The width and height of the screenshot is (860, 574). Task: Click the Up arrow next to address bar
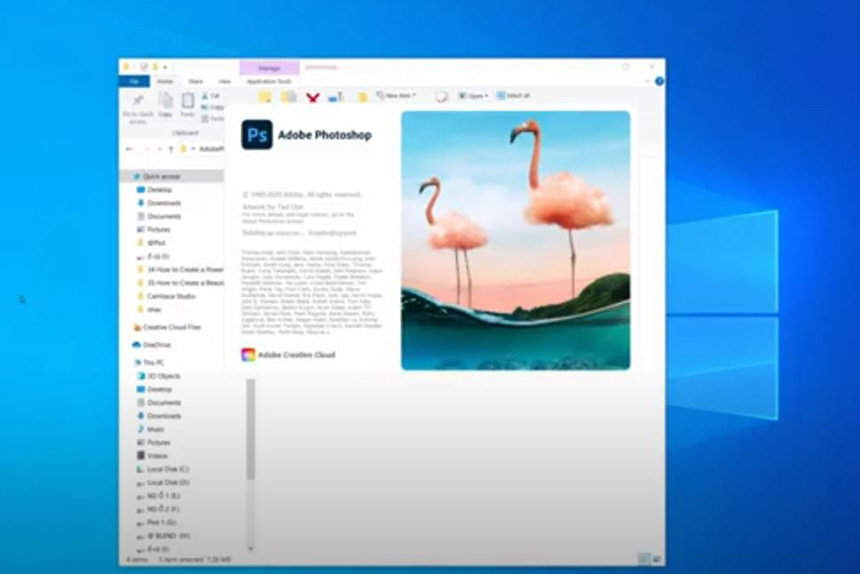(x=171, y=149)
